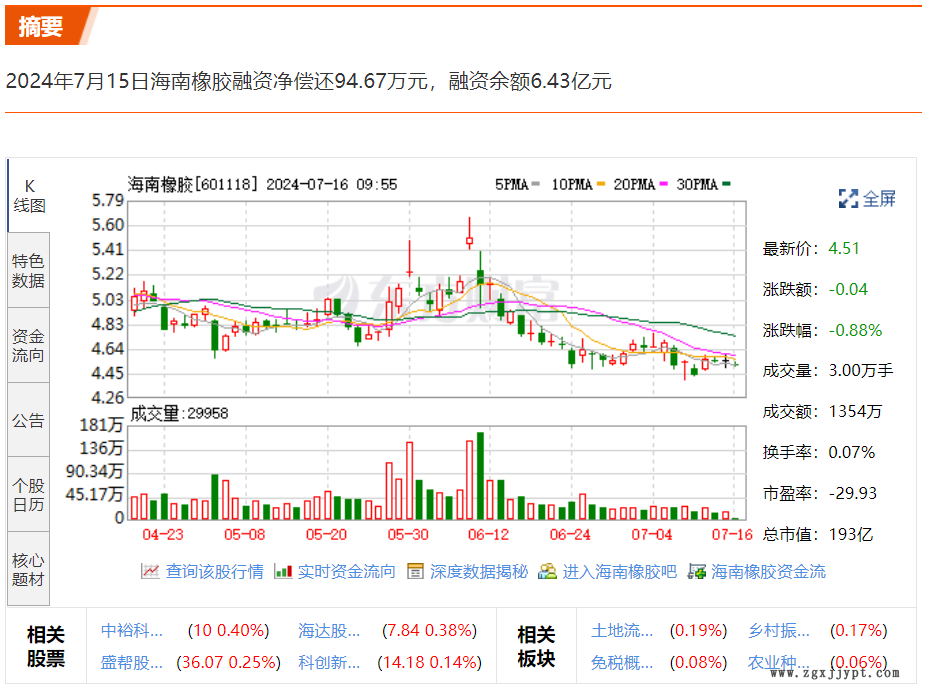This screenshot has width=927, height=695.
Task: Select the K线图 tab
Action: coord(28,196)
